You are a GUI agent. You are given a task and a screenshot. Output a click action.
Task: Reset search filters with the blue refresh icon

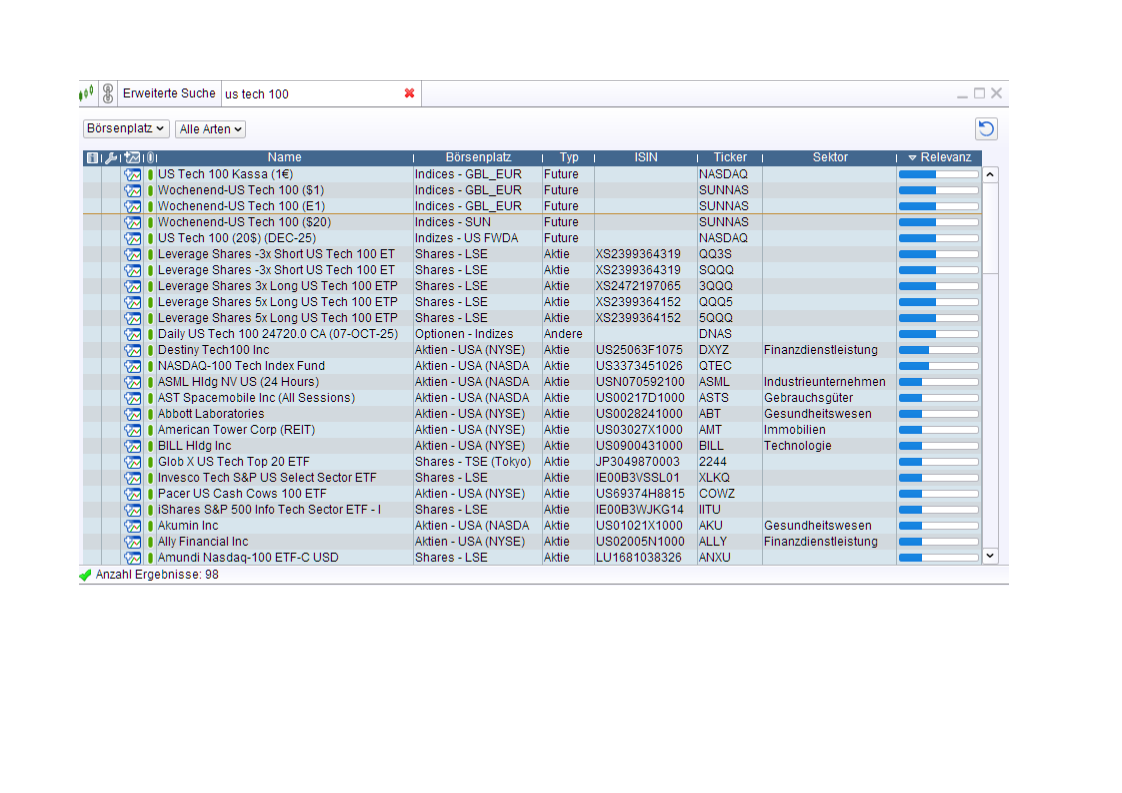click(x=986, y=129)
